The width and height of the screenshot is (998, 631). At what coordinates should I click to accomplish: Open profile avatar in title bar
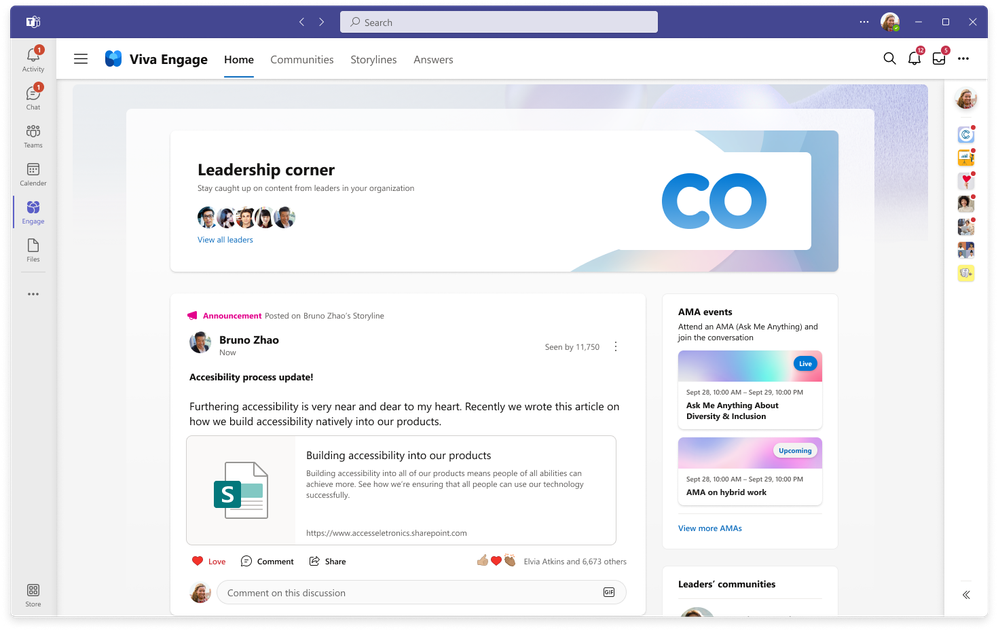click(890, 22)
